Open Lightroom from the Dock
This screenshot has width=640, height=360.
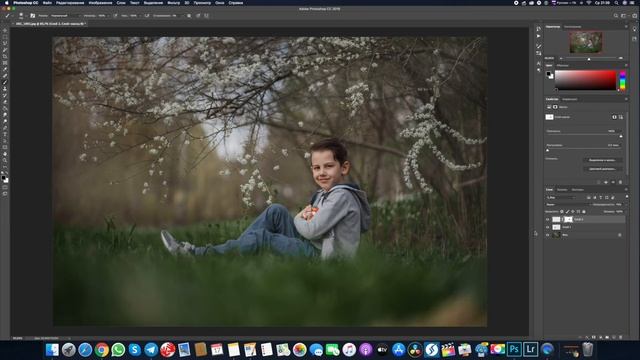click(530, 349)
